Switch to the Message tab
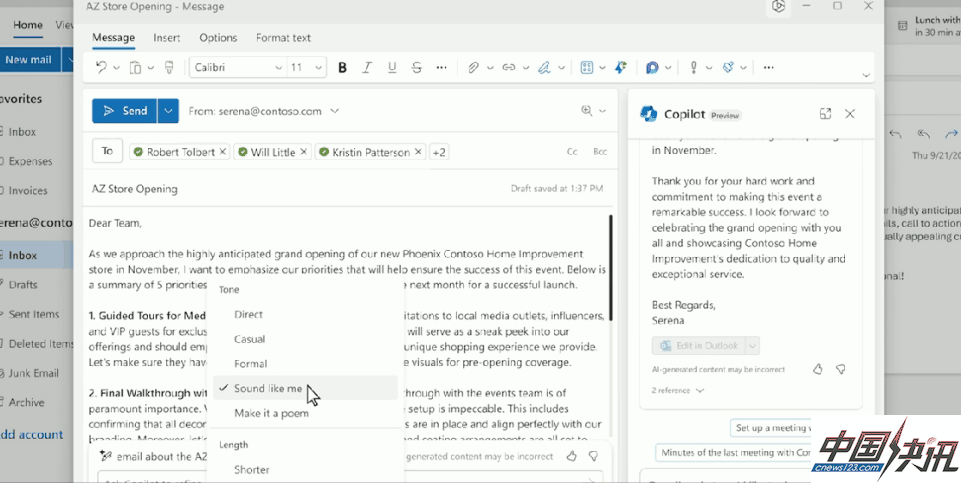This screenshot has height=483, width=961. tap(113, 37)
